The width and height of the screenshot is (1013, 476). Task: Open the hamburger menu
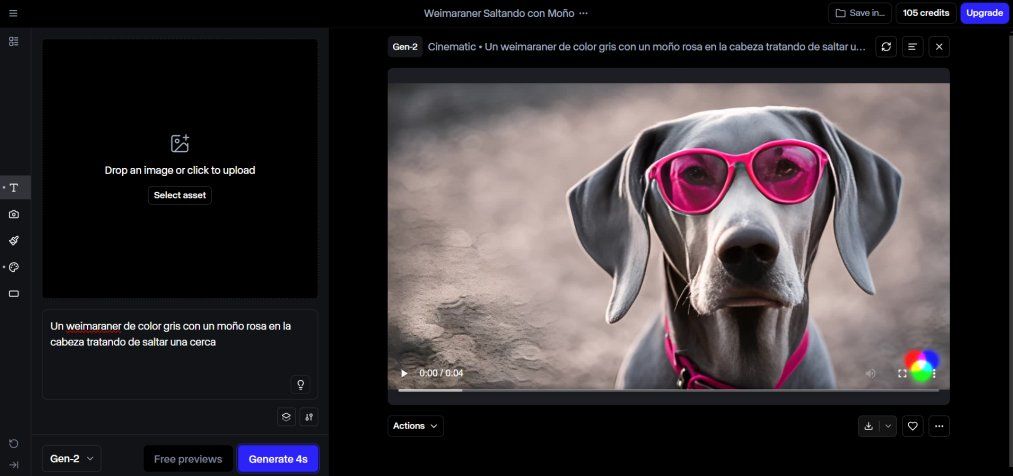[x=13, y=13]
